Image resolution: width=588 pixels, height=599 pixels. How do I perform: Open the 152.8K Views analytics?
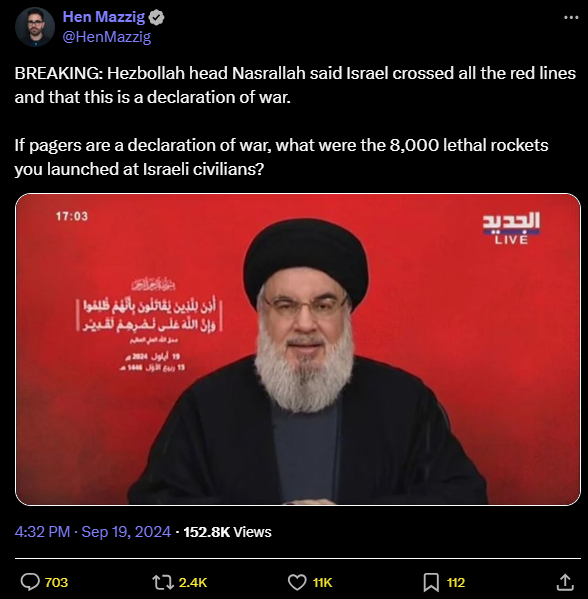click(x=227, y=532)
